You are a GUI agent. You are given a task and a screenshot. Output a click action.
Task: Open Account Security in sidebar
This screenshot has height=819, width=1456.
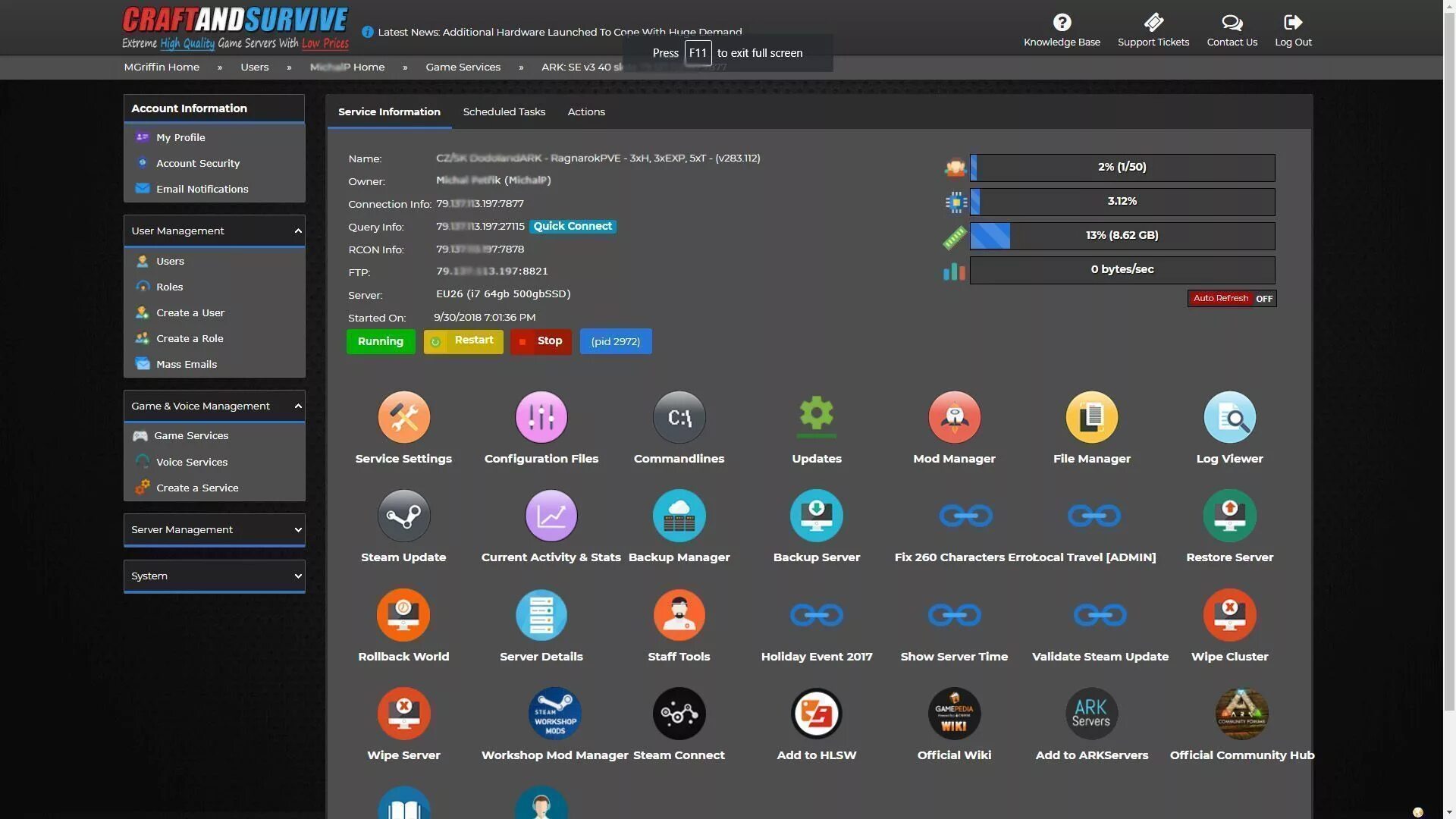pyautogui.click(x=197, y=164)
